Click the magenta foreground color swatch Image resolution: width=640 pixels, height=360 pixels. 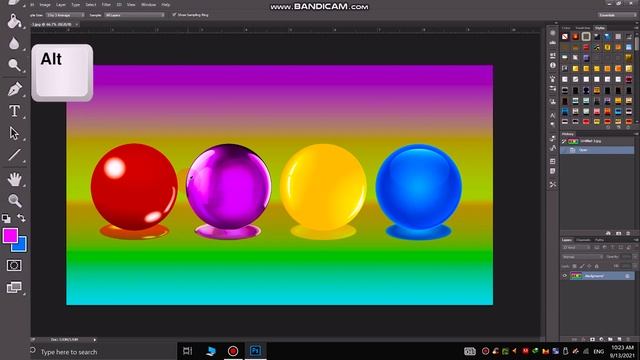click(10, 236)
